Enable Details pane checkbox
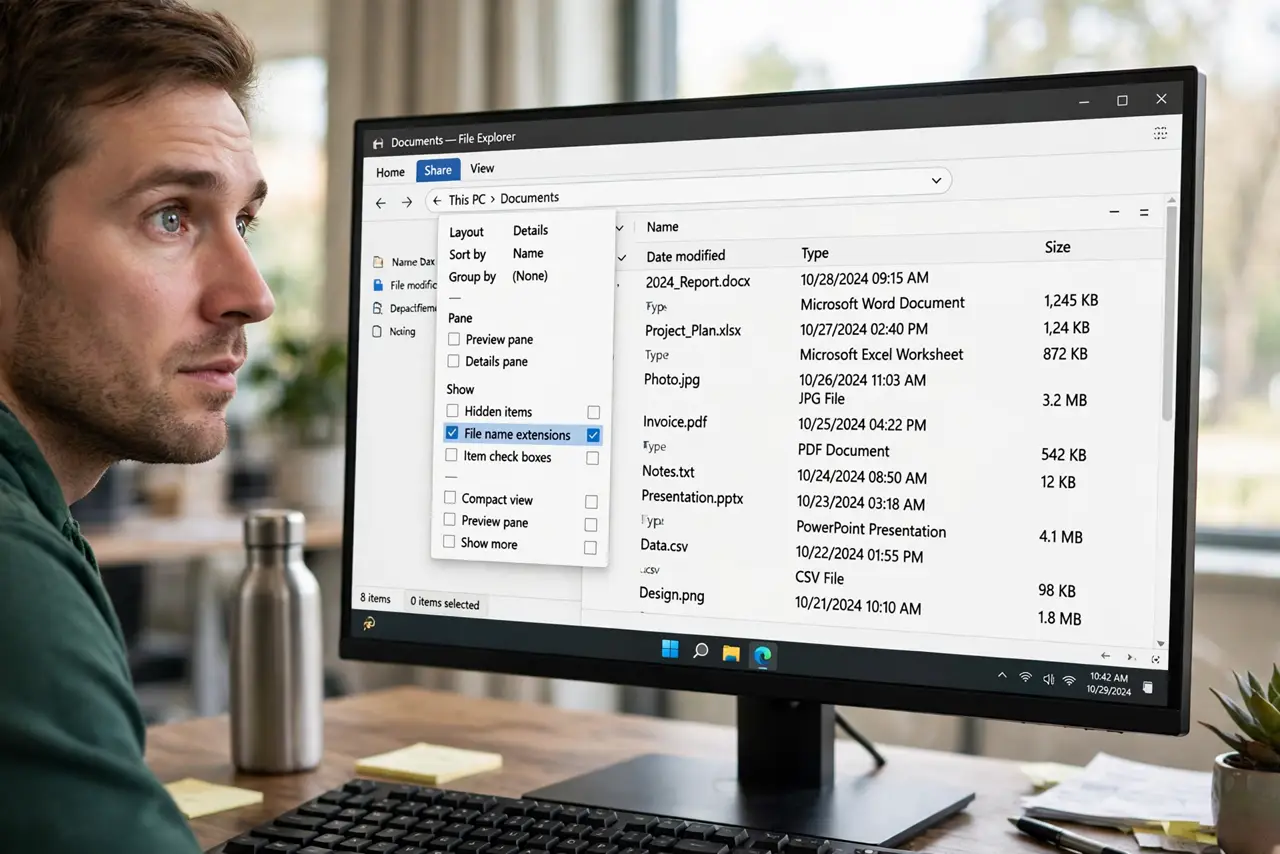The image size is (1280, 854). [x=454, y=361]
